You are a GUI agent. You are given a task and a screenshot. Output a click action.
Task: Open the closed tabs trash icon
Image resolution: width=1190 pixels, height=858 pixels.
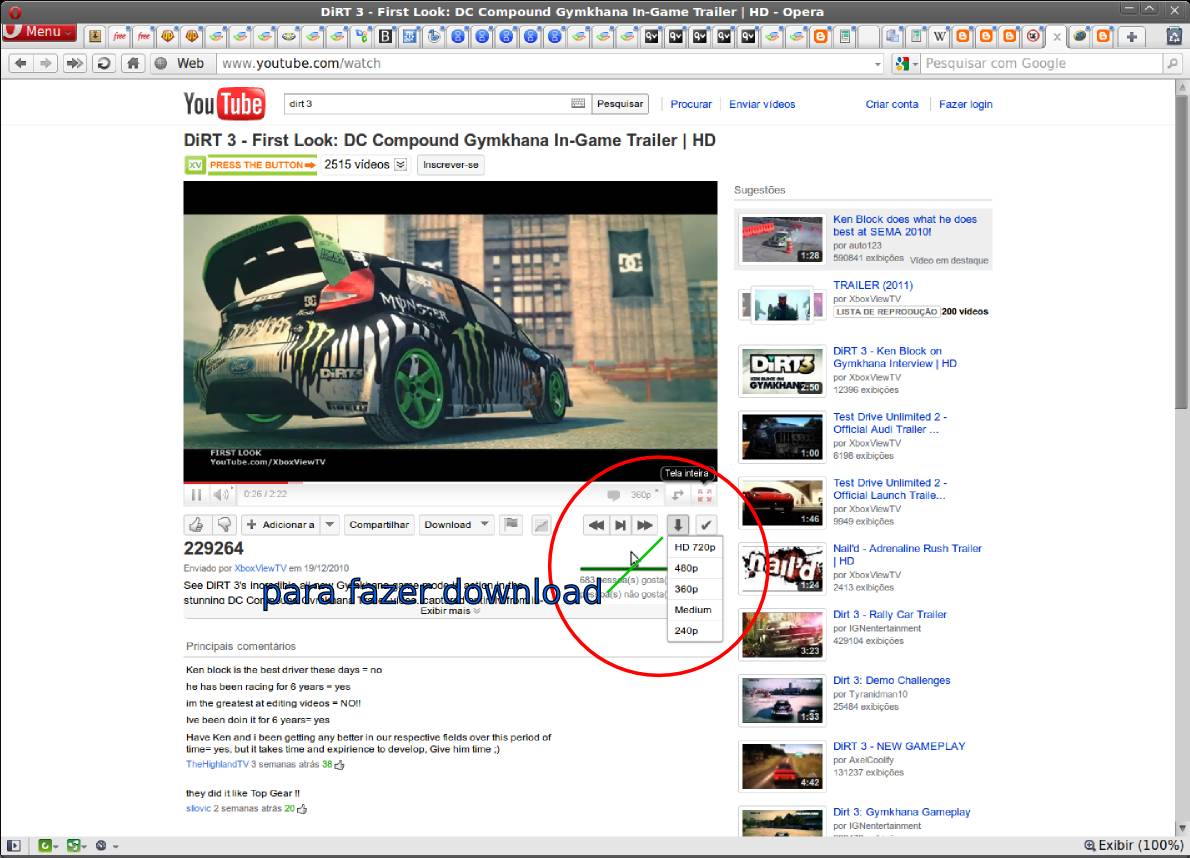point(1174,36)
